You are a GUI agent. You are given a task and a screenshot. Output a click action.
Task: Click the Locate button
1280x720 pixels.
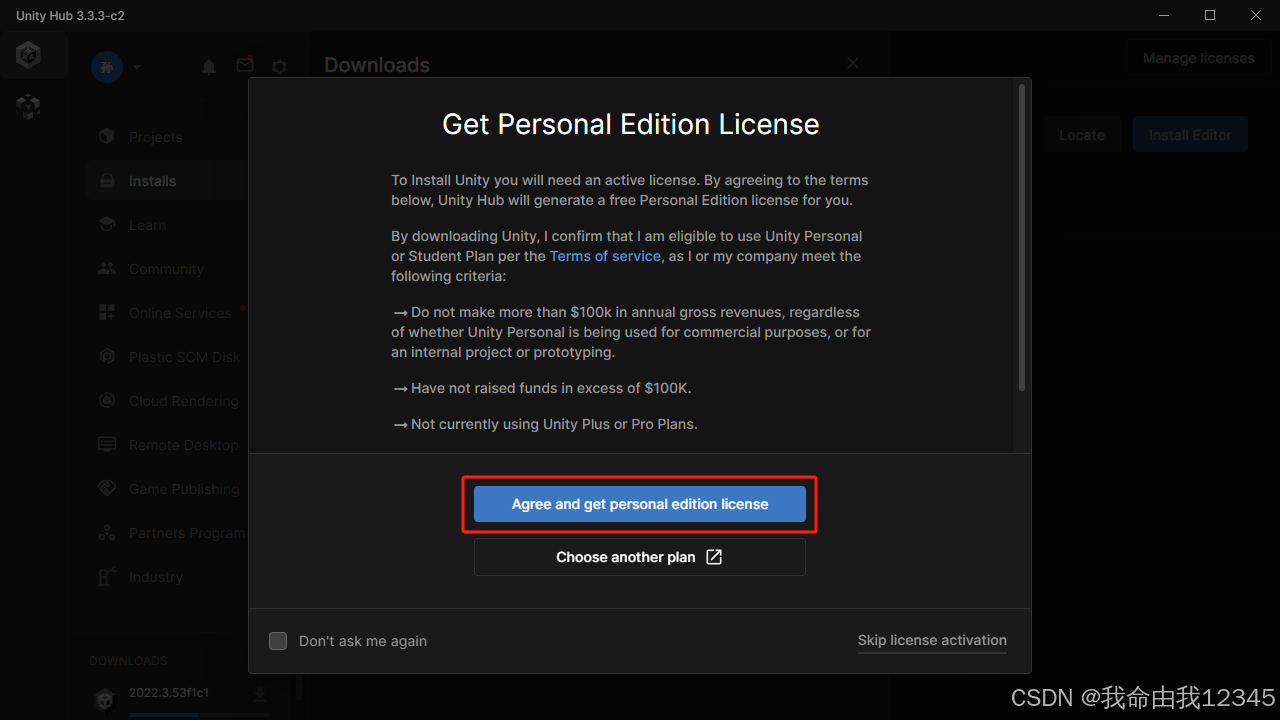pyautogui.click(x=1082, y=135)
